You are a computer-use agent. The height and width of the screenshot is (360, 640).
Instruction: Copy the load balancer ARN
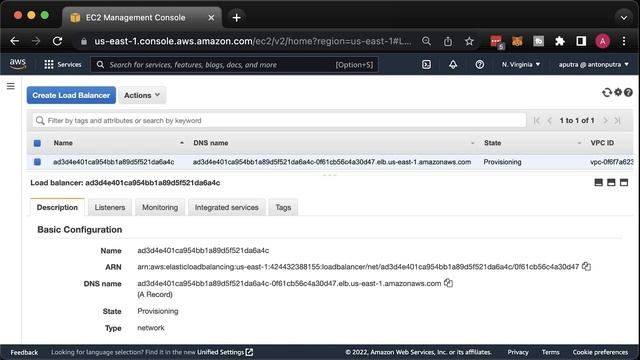(587, 266)
